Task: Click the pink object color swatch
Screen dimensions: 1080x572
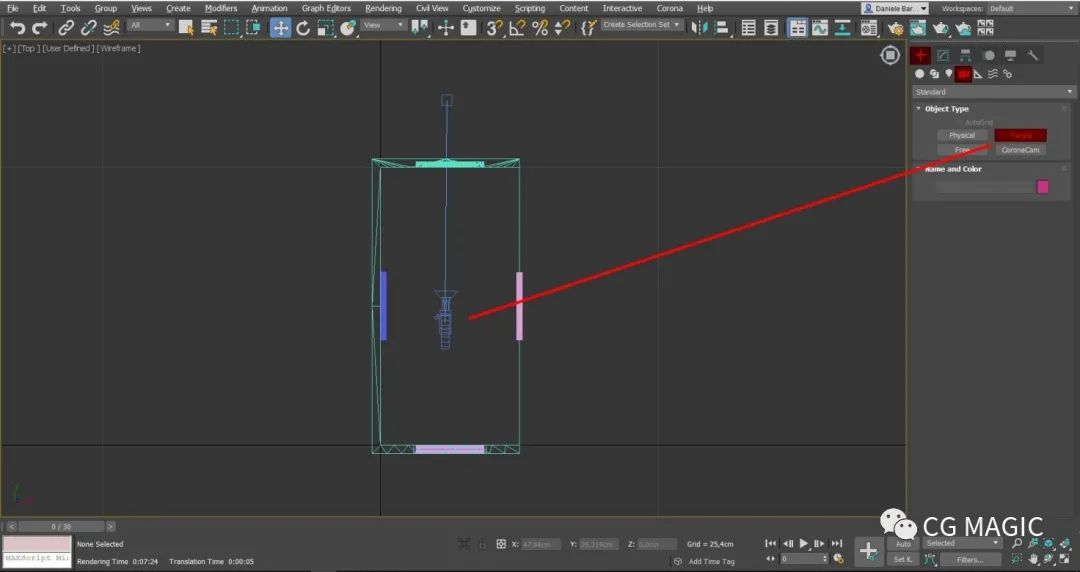Action: pos(1043,187)
